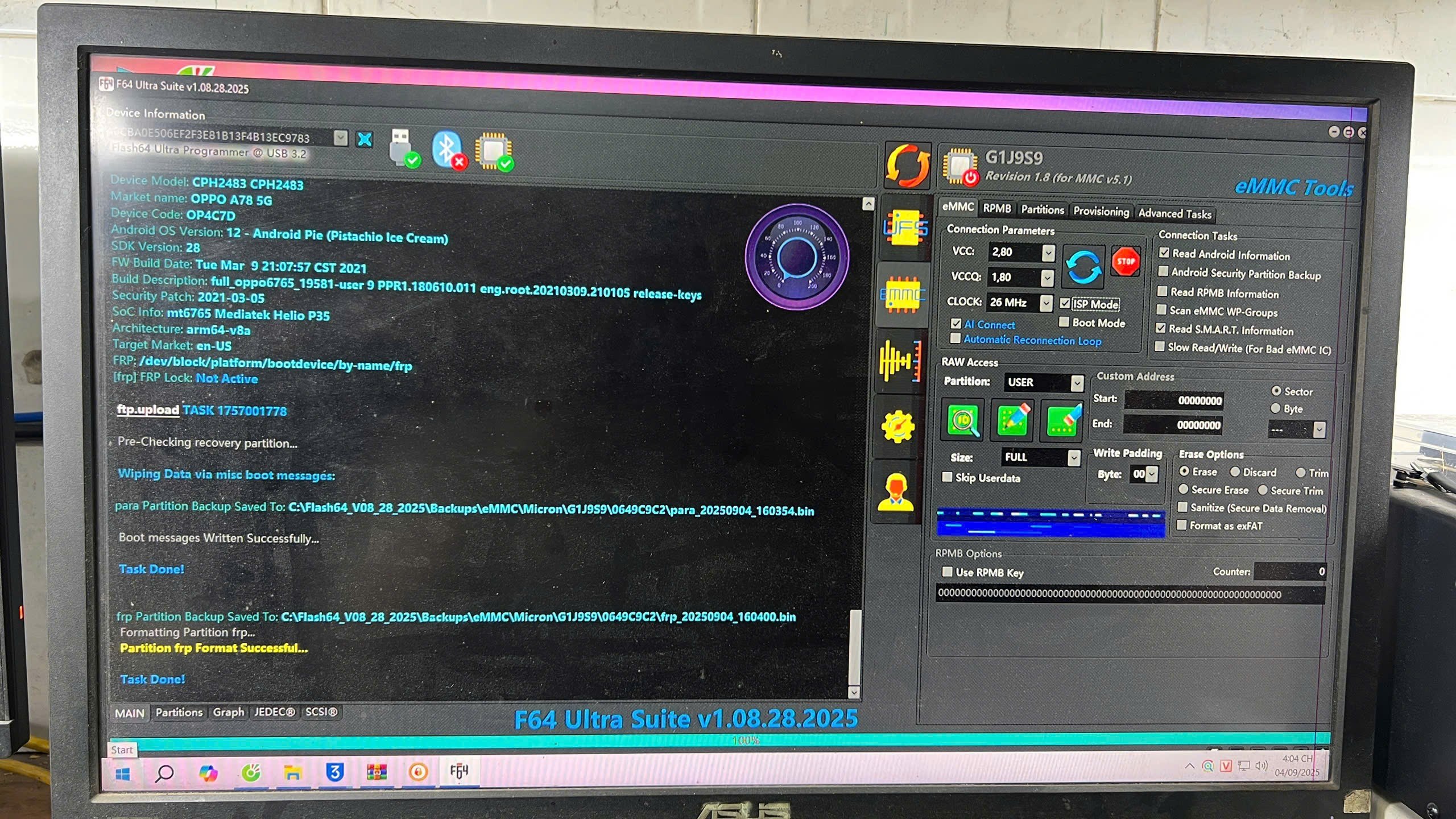1456x819 pixels.
Task: Switch to the Provisioning tab
Action: (x=1101, y=211)
